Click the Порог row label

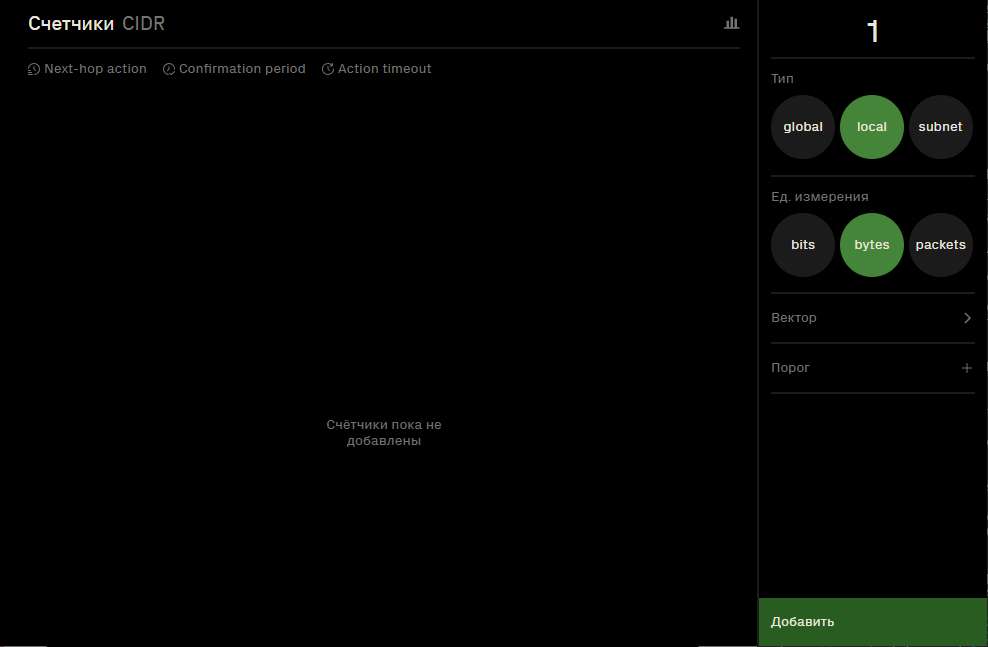click(790, 368)
